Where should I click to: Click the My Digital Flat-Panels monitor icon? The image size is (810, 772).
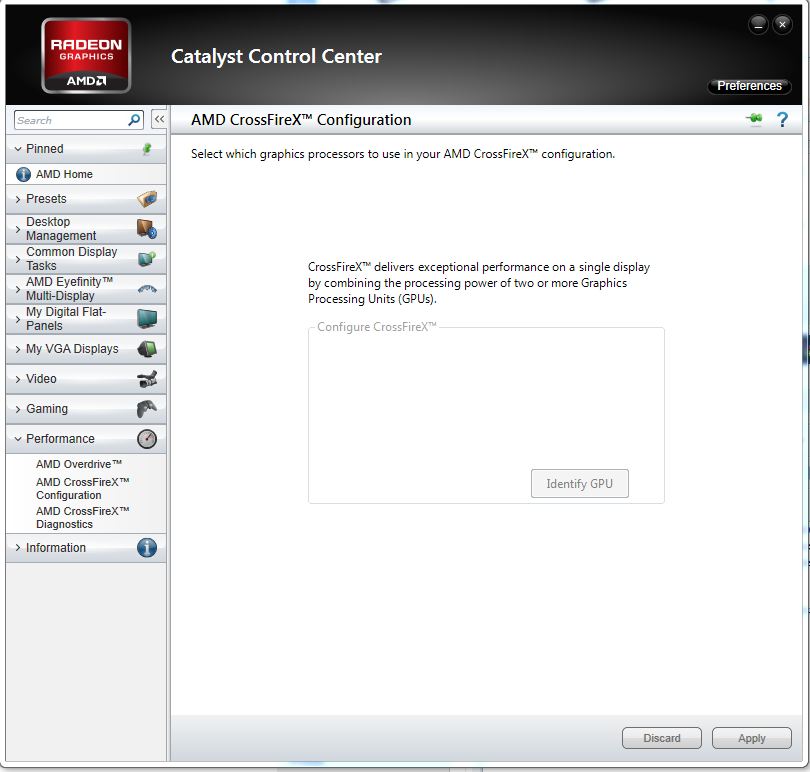click(x=147, y=319)
